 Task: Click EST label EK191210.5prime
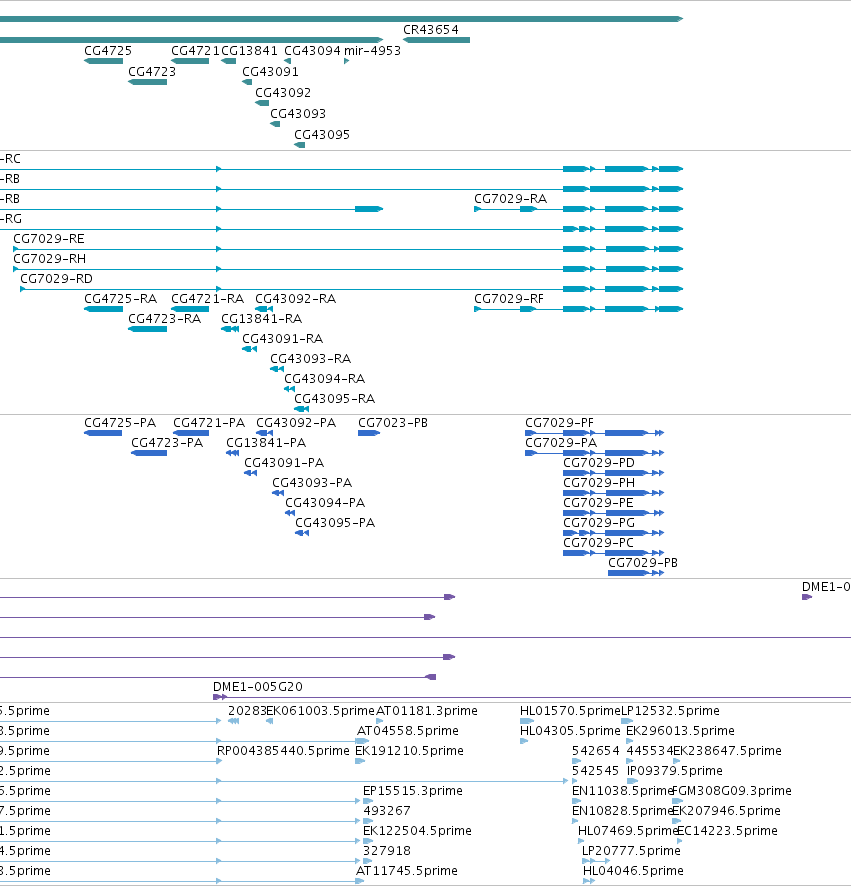pos(409,750)
